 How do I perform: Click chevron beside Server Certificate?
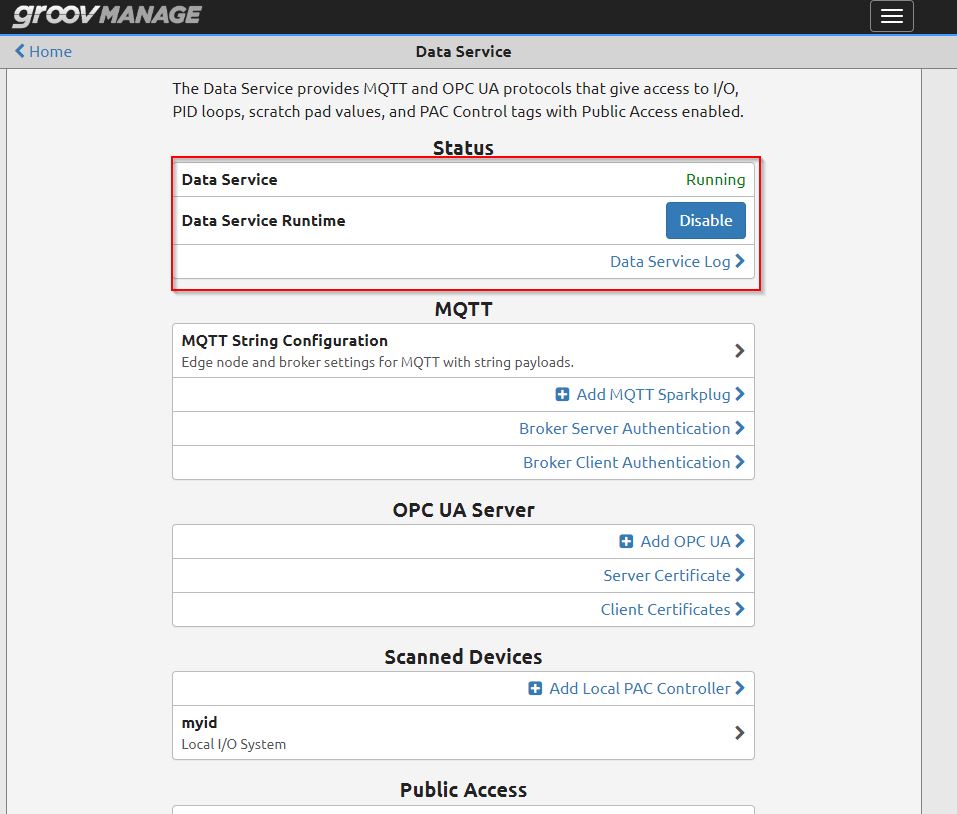coord(740,575)
